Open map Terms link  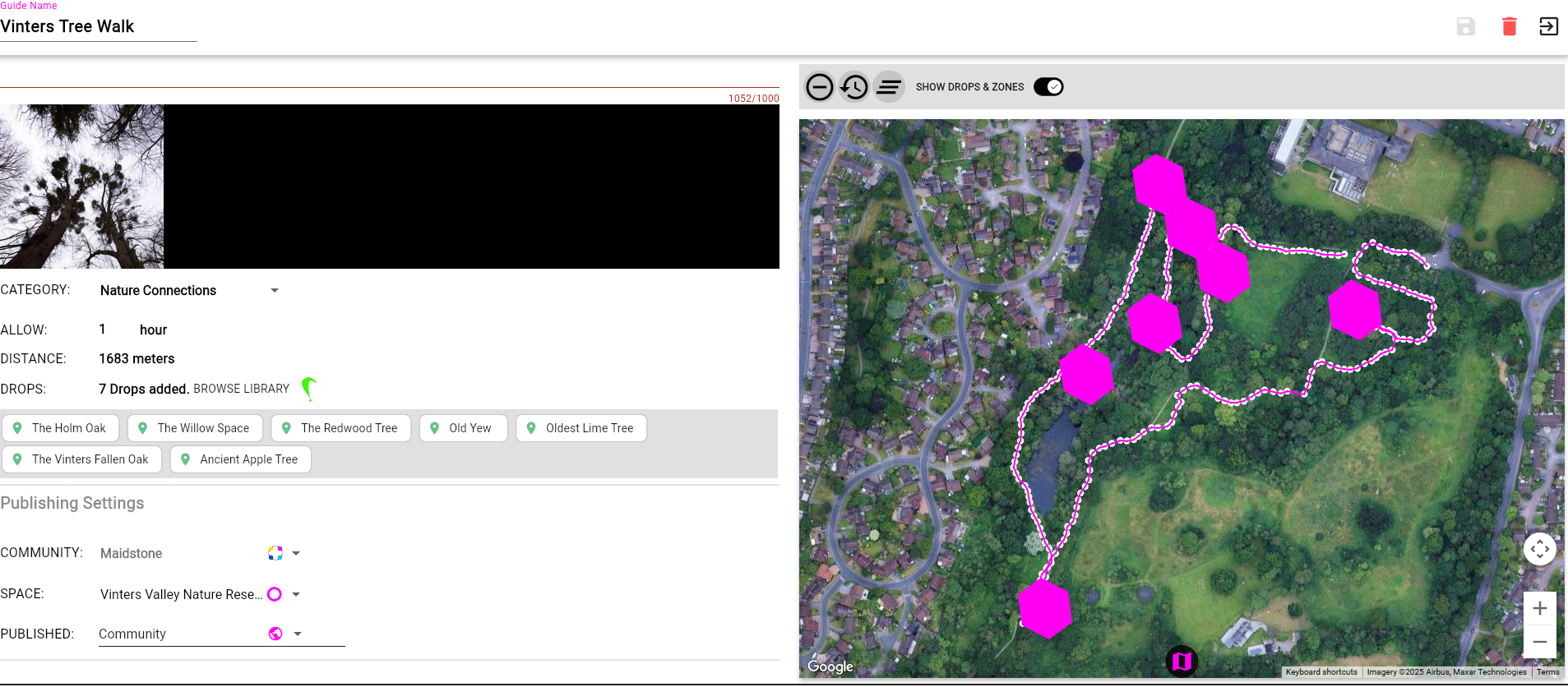click(x=1548, y=672)
